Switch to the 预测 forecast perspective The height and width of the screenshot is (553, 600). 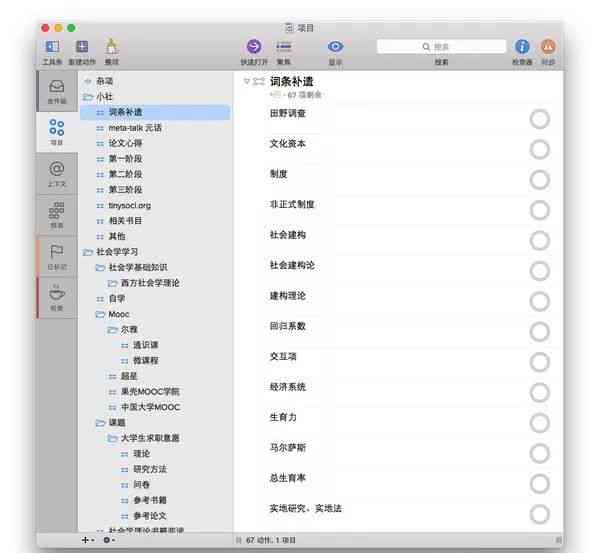click(57, 215)
